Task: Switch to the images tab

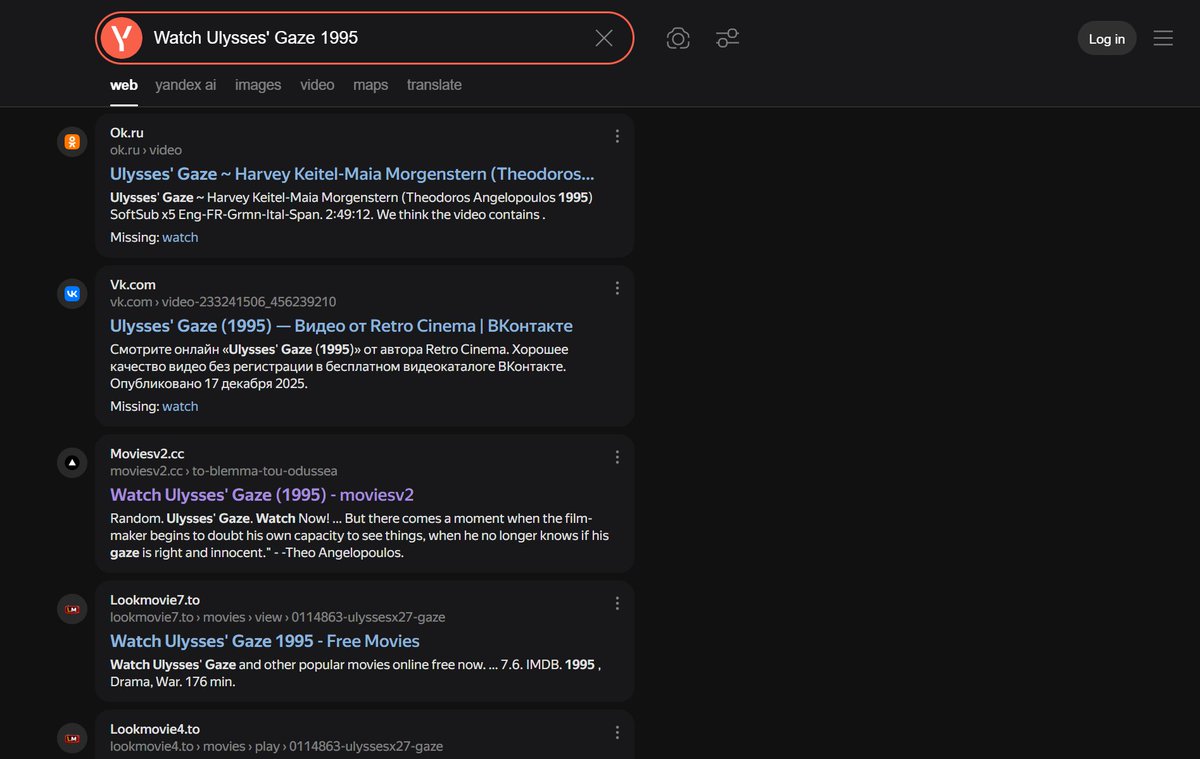Action: click(x=258, y=85)
